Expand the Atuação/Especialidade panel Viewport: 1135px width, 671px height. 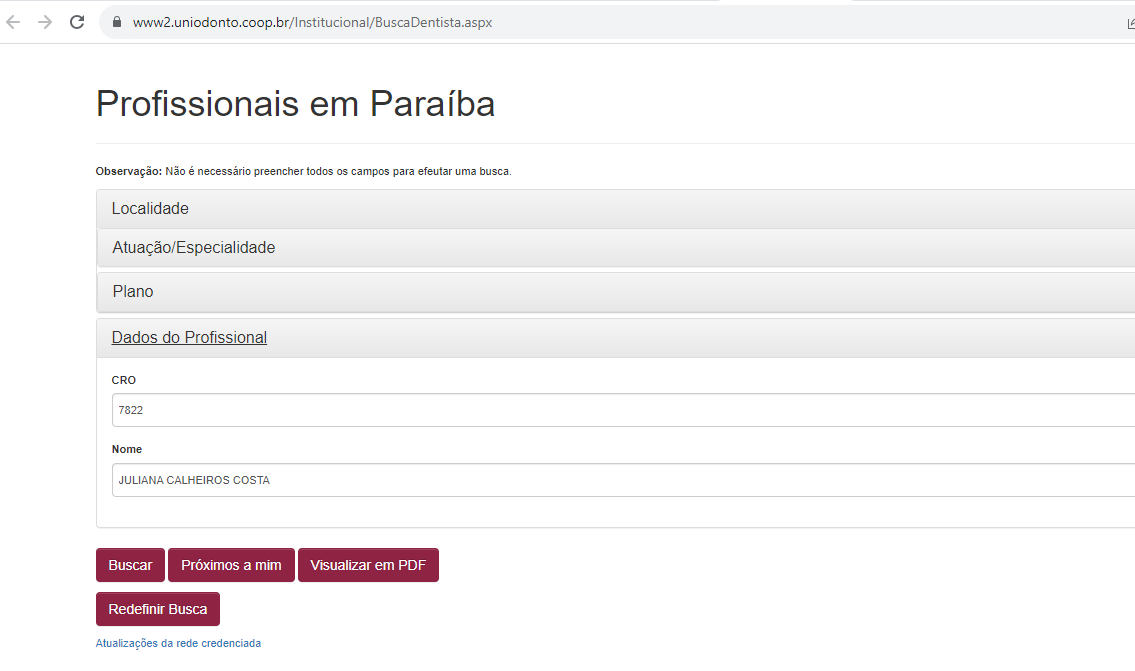point(193,248)
